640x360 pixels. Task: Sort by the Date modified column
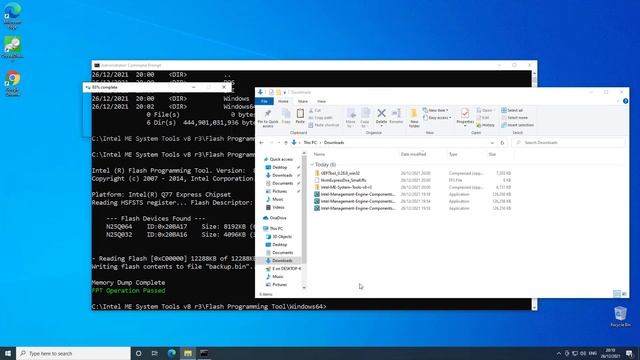point(413,154)
